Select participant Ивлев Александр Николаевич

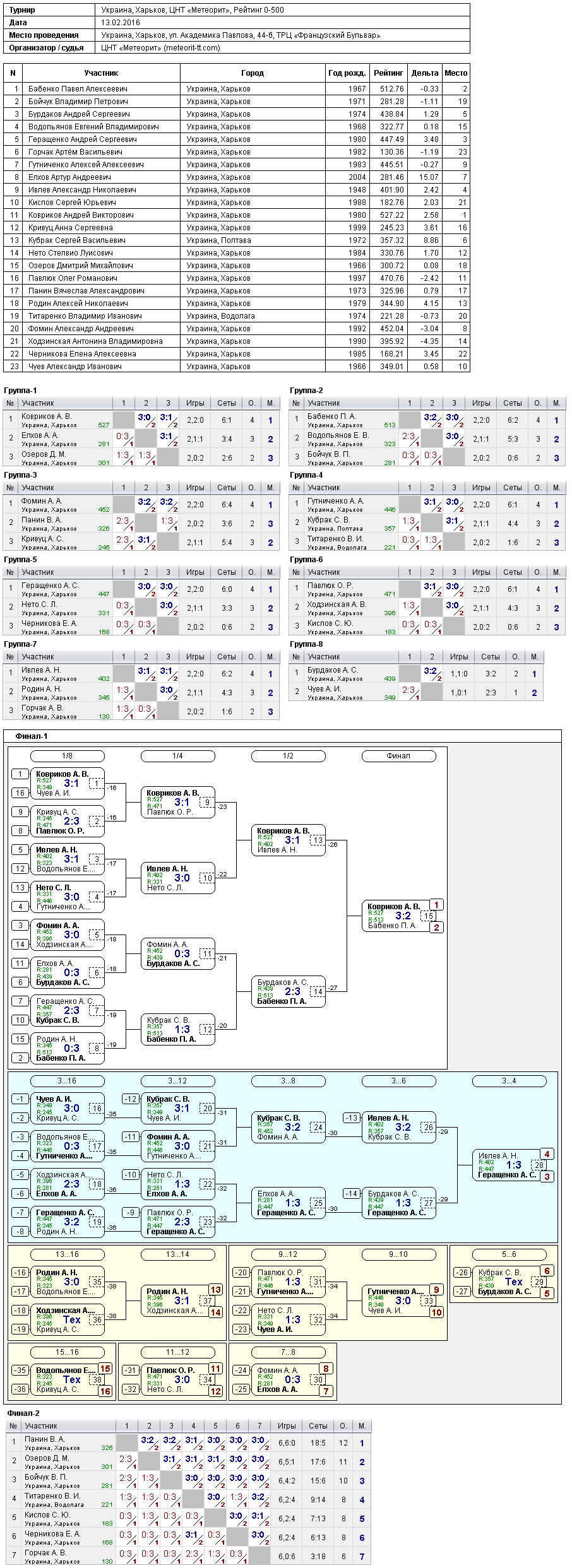(x=82, y=190)
